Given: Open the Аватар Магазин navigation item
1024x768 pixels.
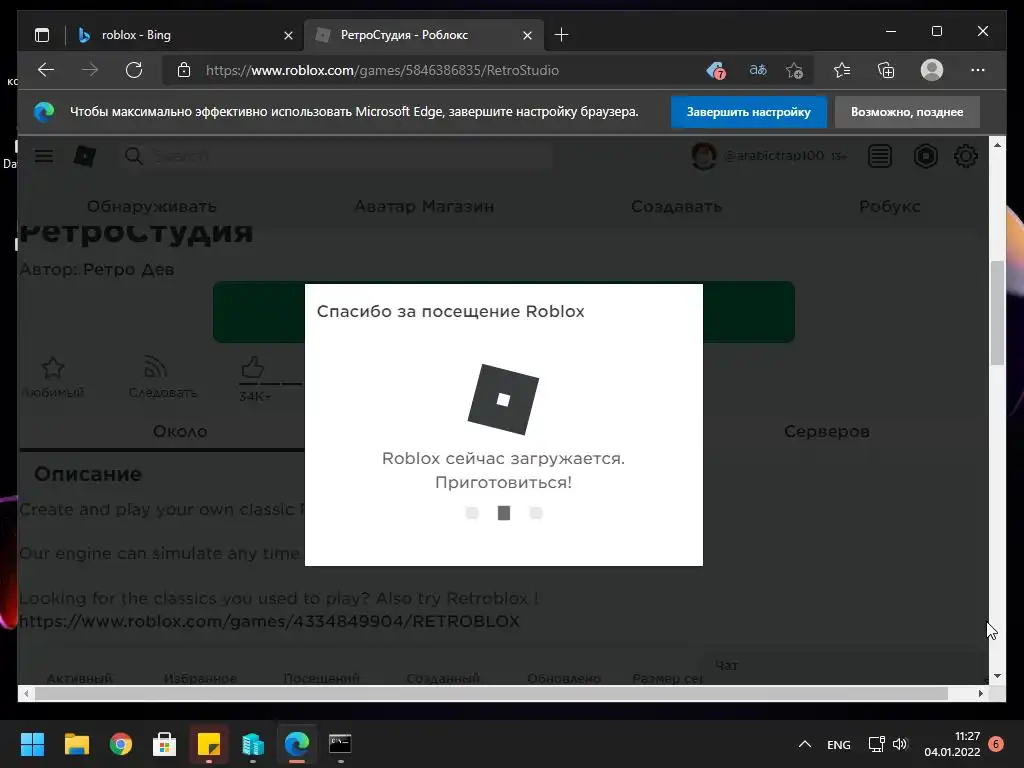Looking at the screenshot, I should point(424,206).
